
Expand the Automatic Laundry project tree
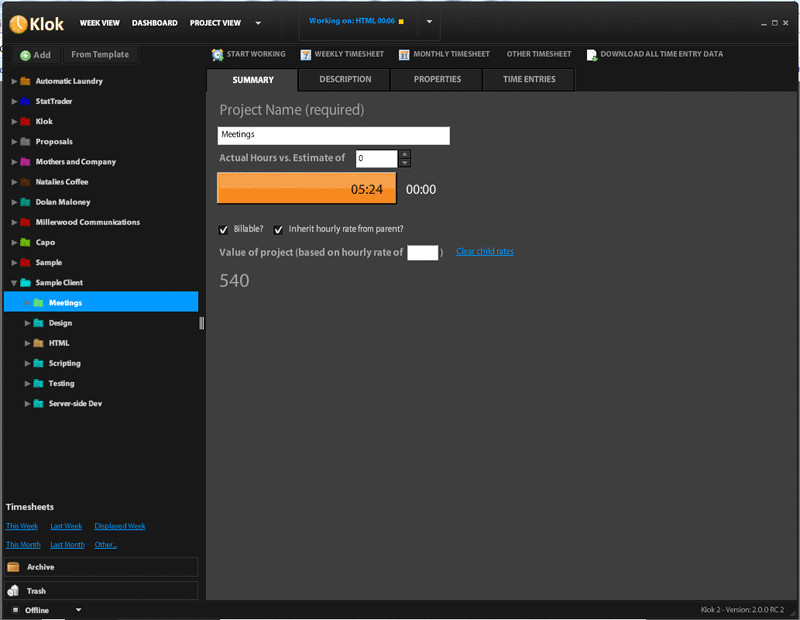pyautogui.click(x=14, y=81)
